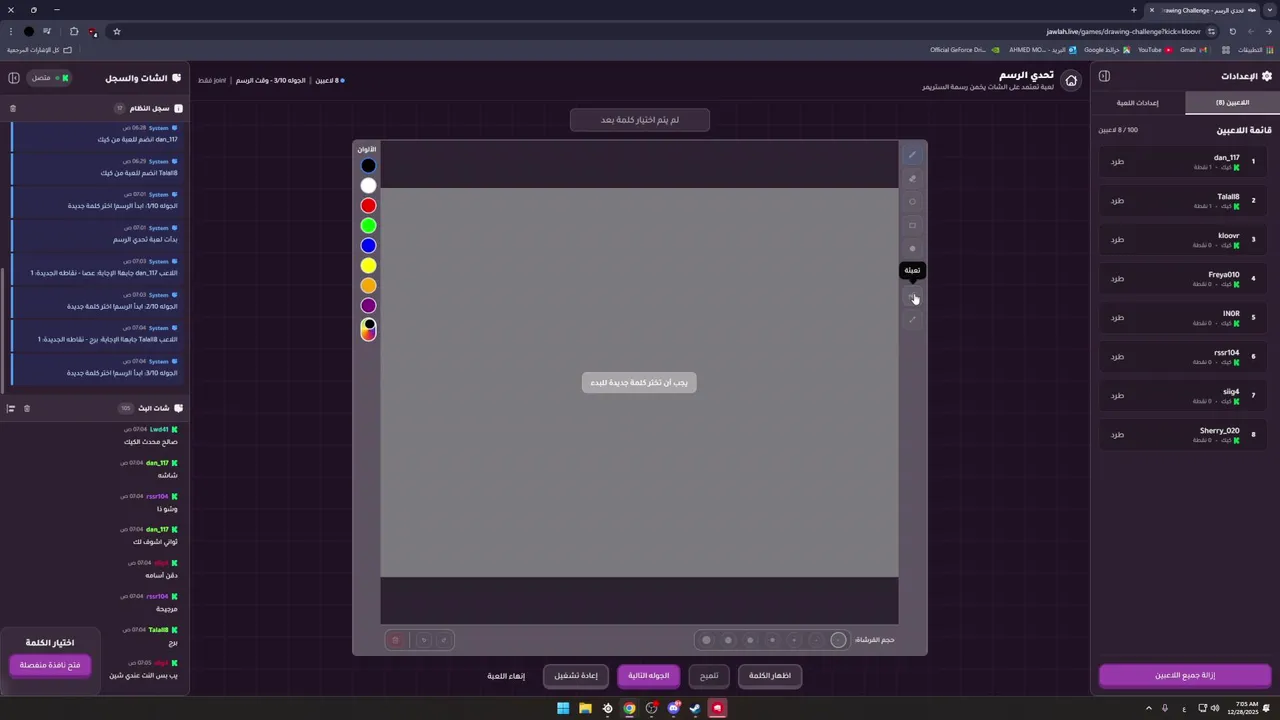1280x720 pixels.
Task: Open a new browser tab
Action: coord(1134,10)
